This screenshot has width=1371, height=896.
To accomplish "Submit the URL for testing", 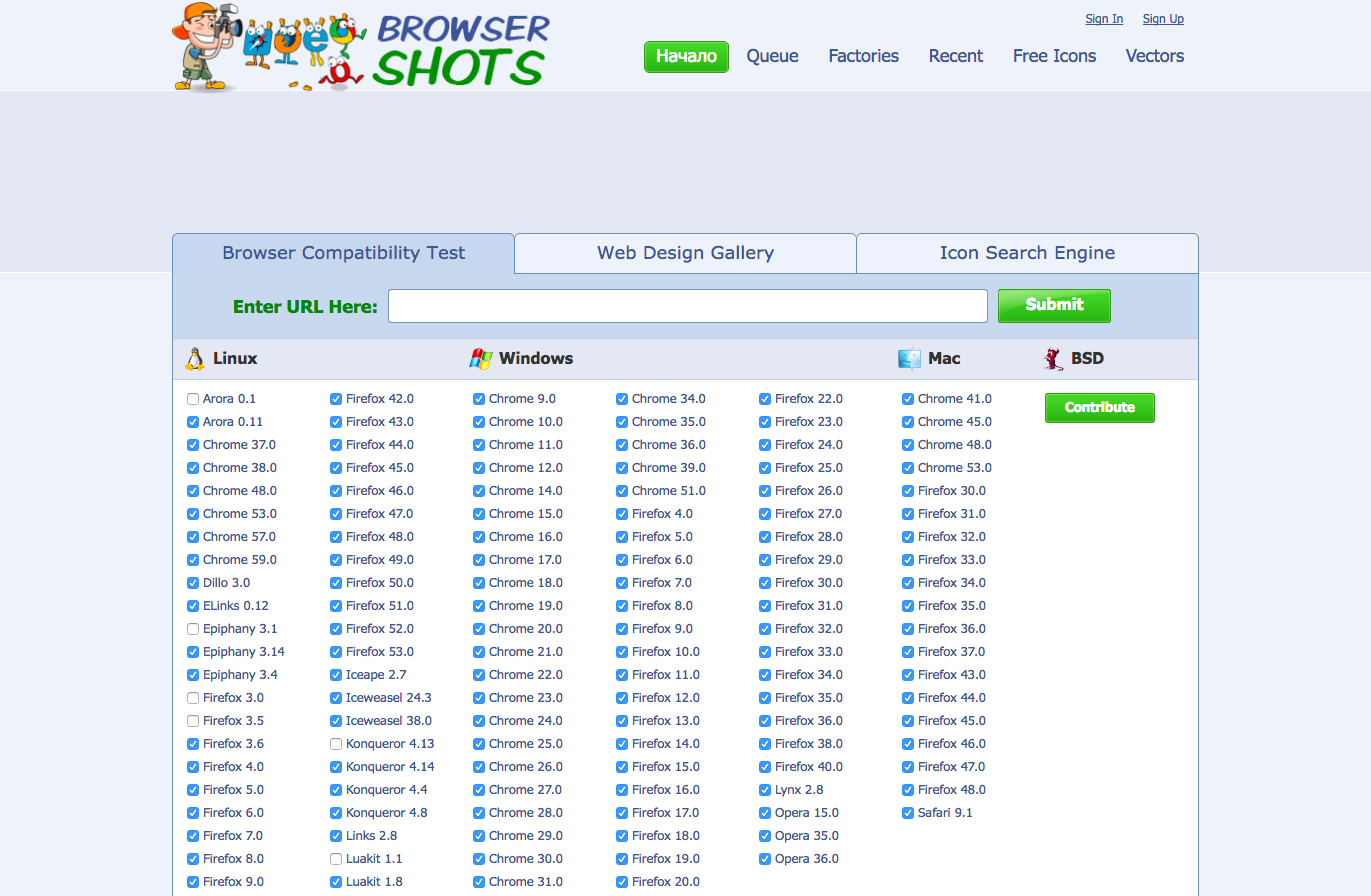I will tap(1054, 306).
